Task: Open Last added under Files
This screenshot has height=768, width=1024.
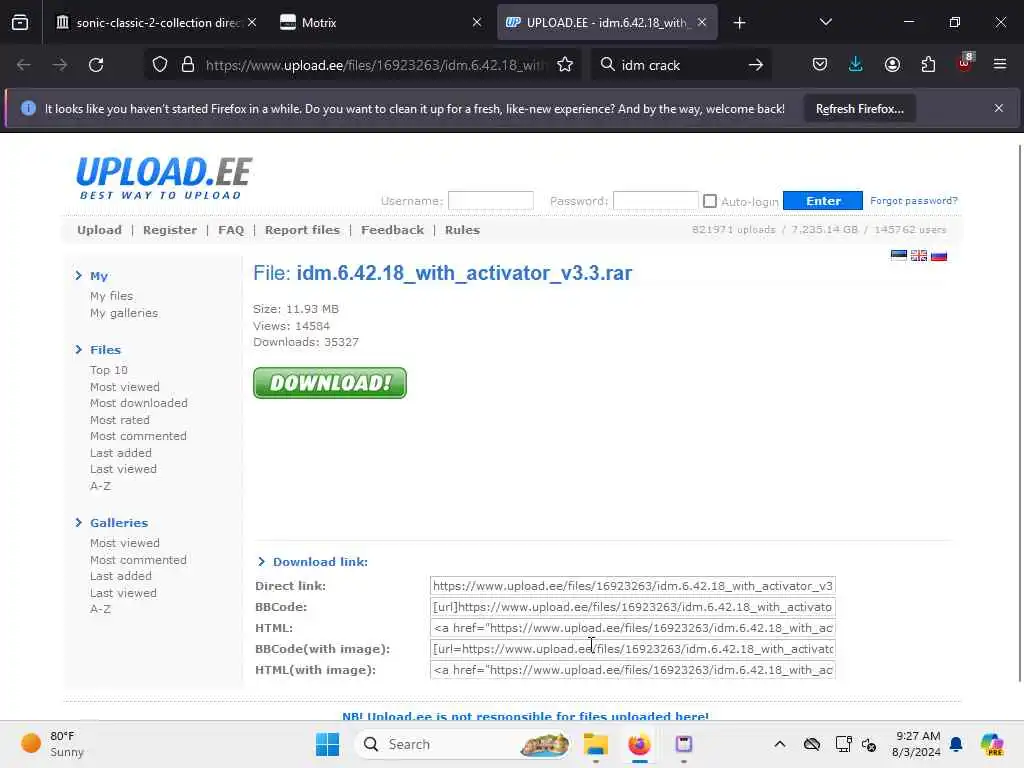Action: click(x=121, y=453)
